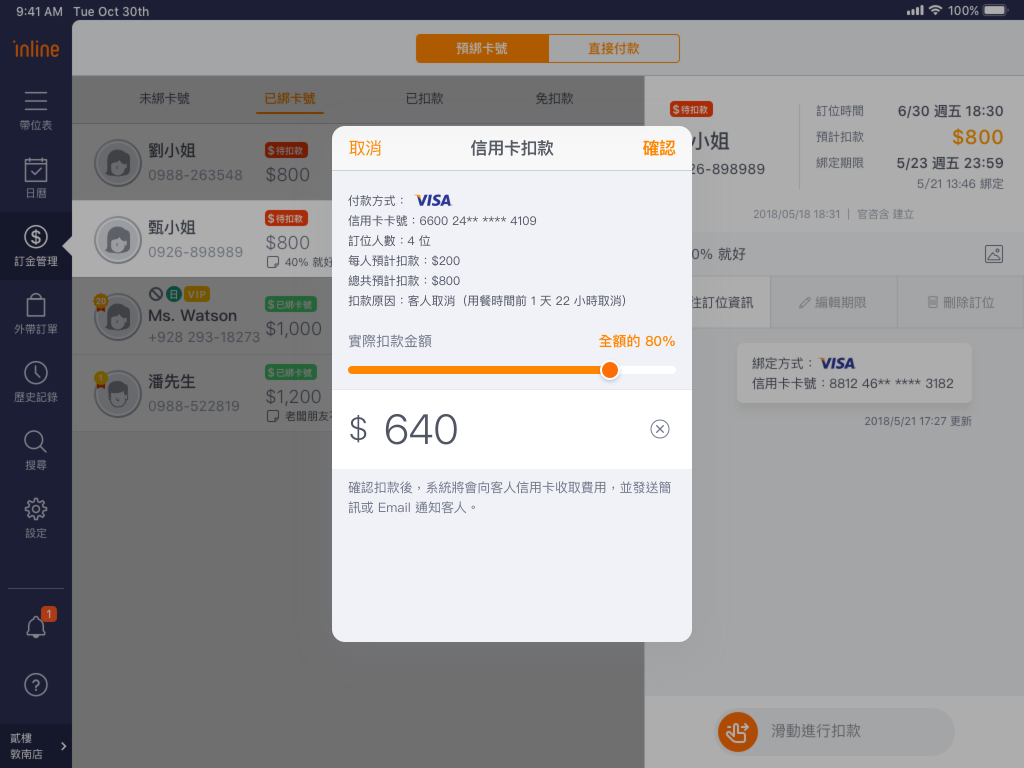Open the 帶位表 seating list icon
The width and height of the screenshot is (1024, 768).
36,102
